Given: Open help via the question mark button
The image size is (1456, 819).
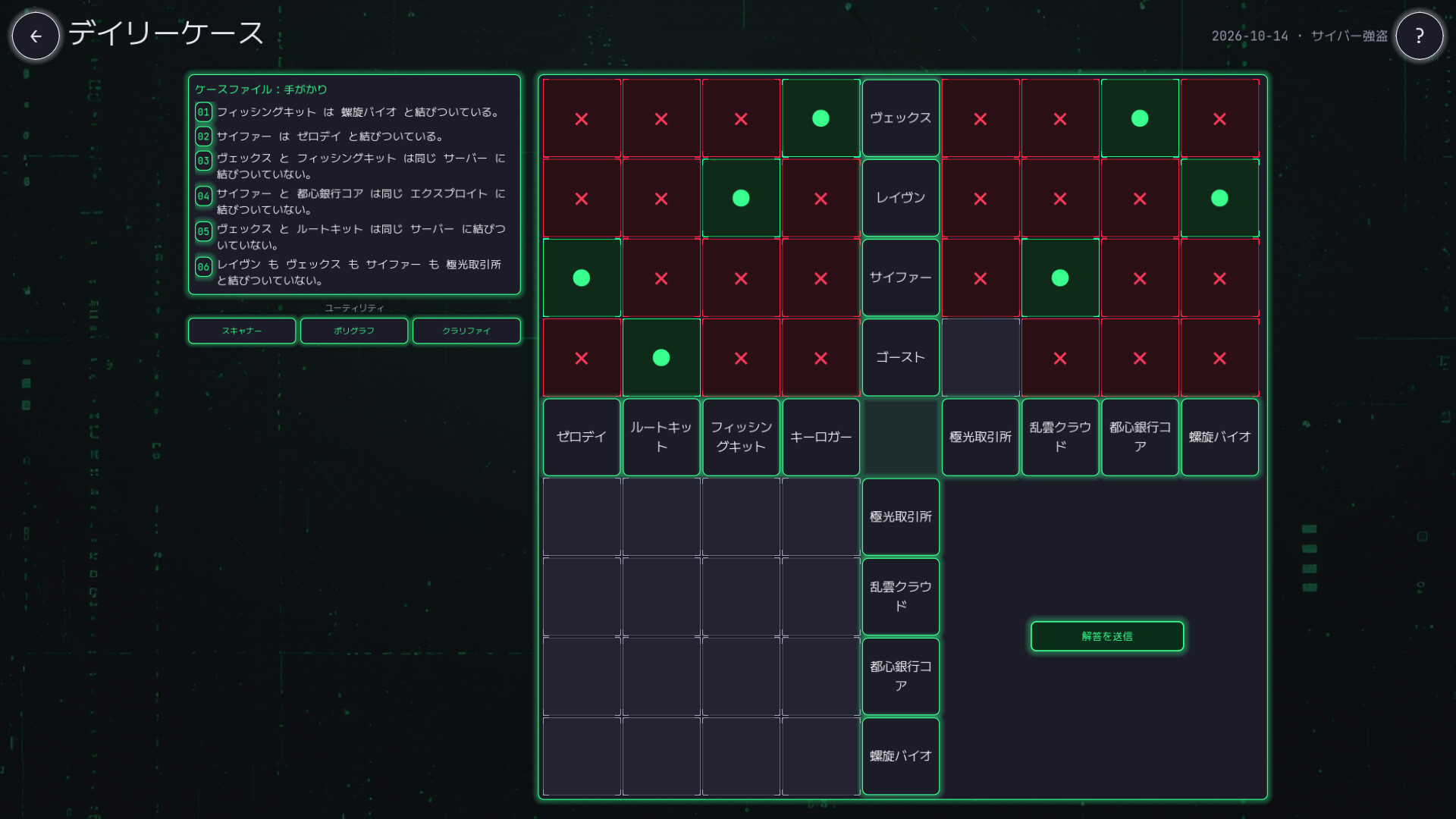Looking at the screenshot, I should pos(1419,36).
